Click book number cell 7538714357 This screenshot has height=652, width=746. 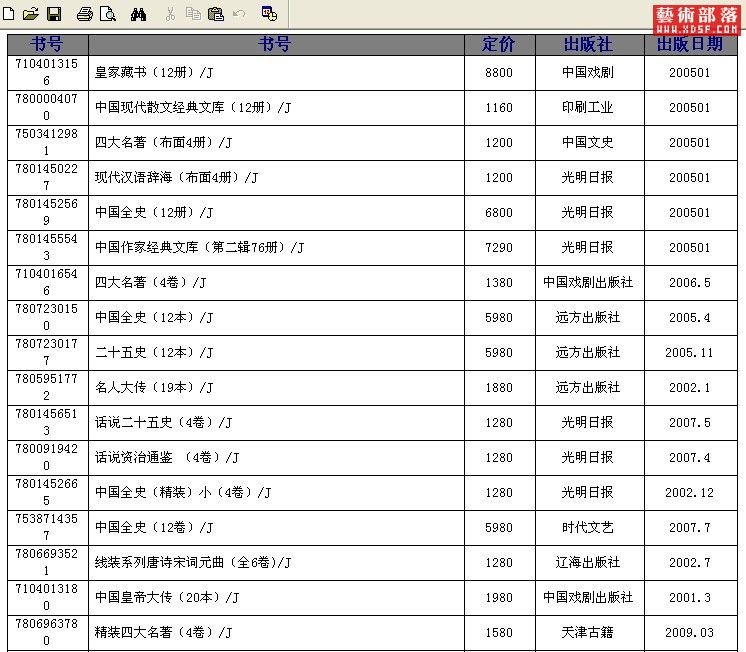pos(48,528)
